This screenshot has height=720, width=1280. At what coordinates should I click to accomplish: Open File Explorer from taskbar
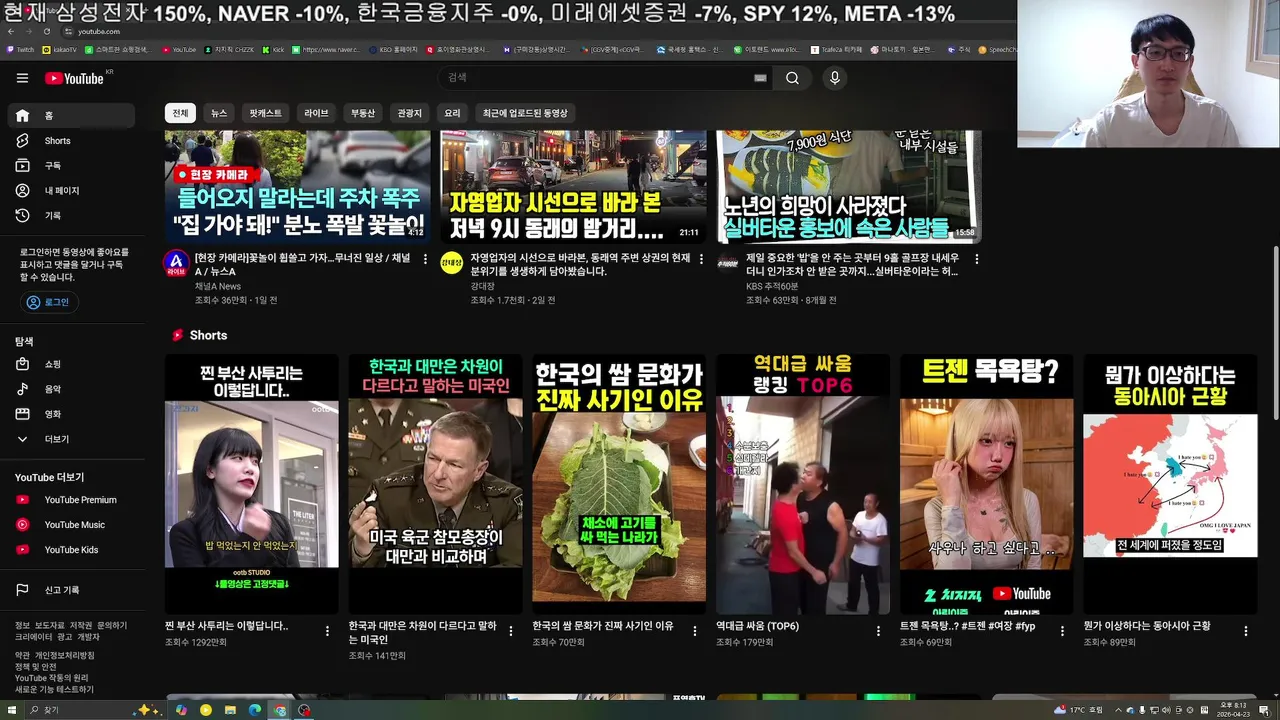(x=230, y=710)
